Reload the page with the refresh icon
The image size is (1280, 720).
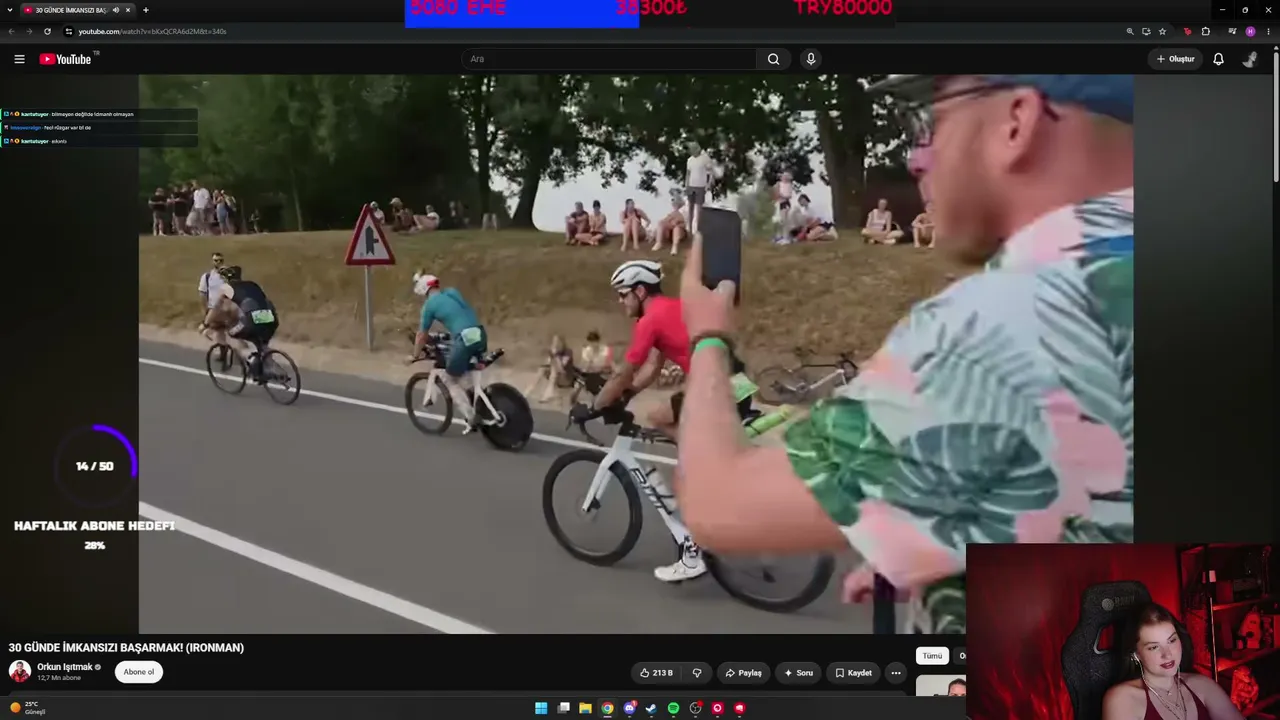point(47,31)
